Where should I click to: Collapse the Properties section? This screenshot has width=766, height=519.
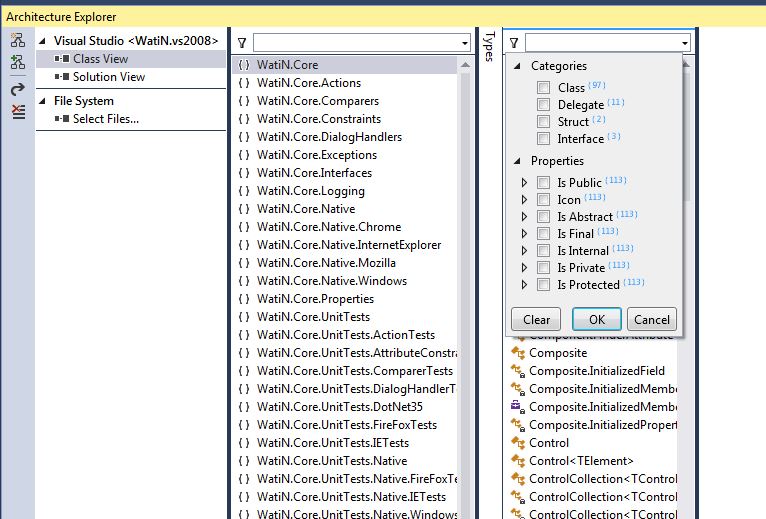pyautogui.click(x=517, y=161)
